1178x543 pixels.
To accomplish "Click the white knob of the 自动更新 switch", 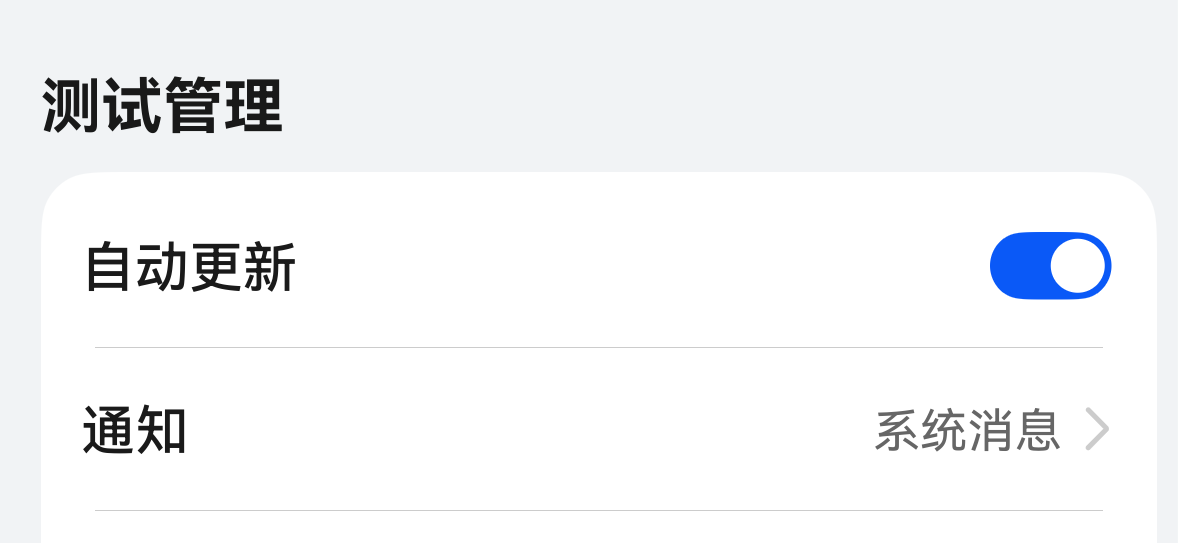I will (x=1078, y=266).
